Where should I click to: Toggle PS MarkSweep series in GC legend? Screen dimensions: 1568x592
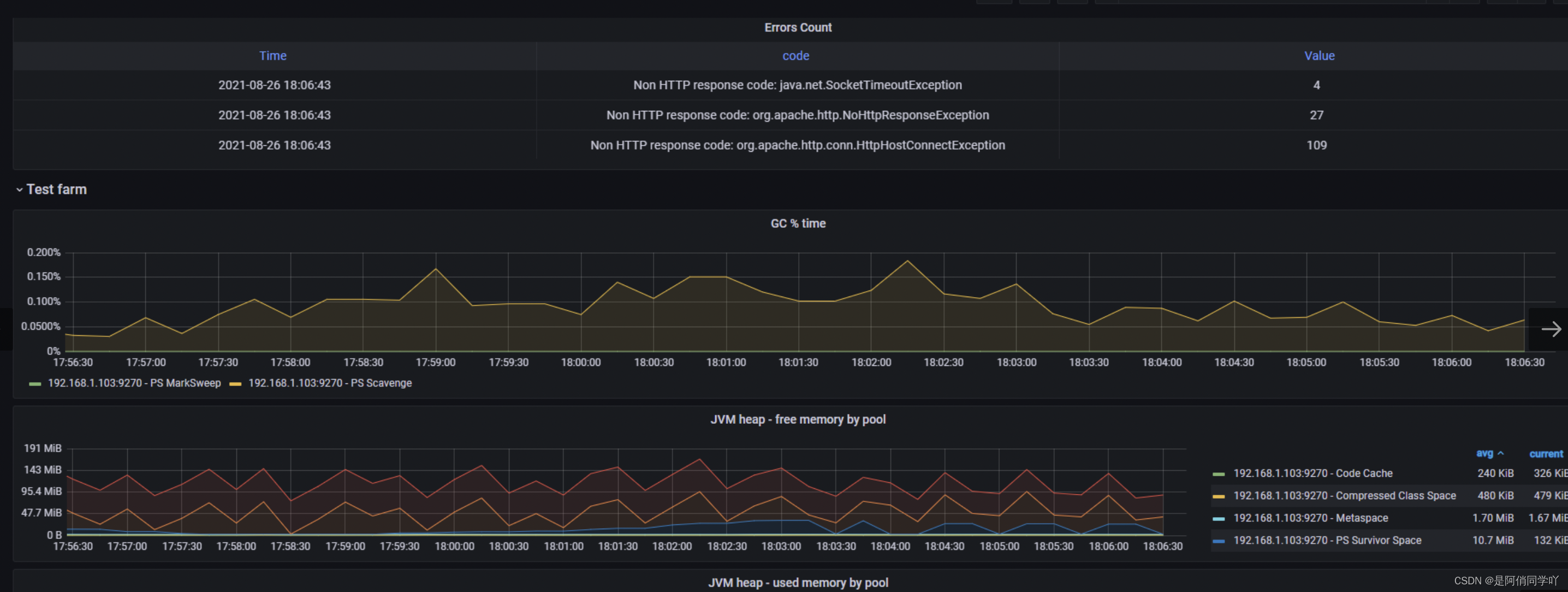click(134, 383)
